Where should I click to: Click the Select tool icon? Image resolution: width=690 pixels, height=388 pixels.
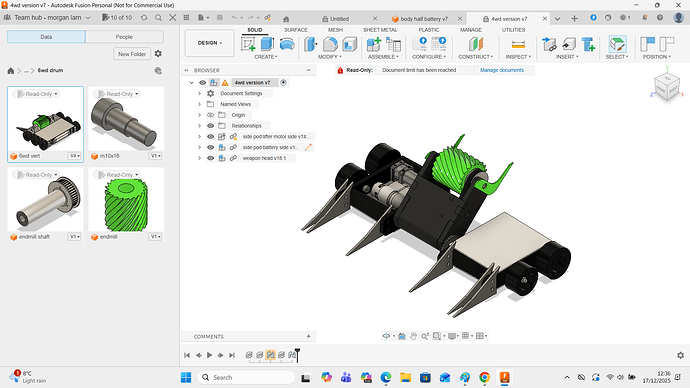pyautogui.click(x=617, y=44)
